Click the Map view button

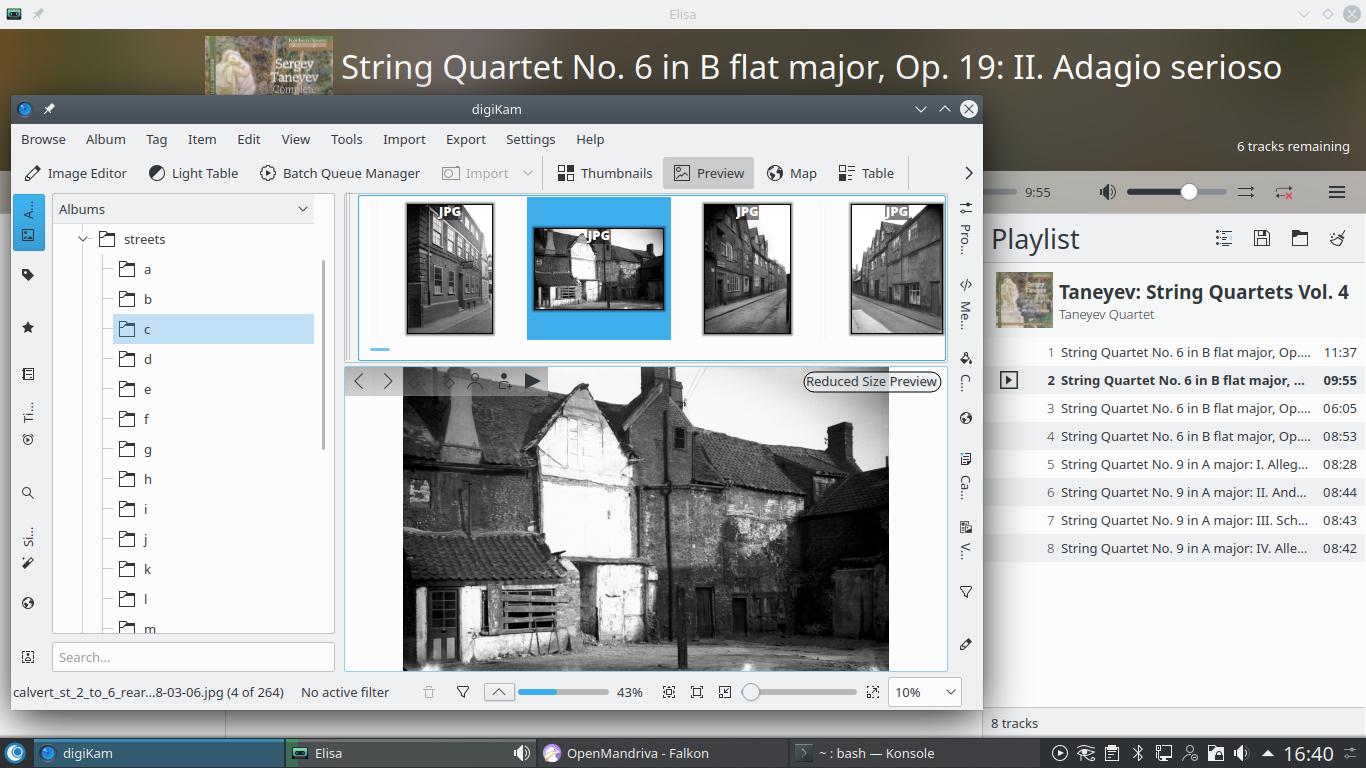pos(791,173)
